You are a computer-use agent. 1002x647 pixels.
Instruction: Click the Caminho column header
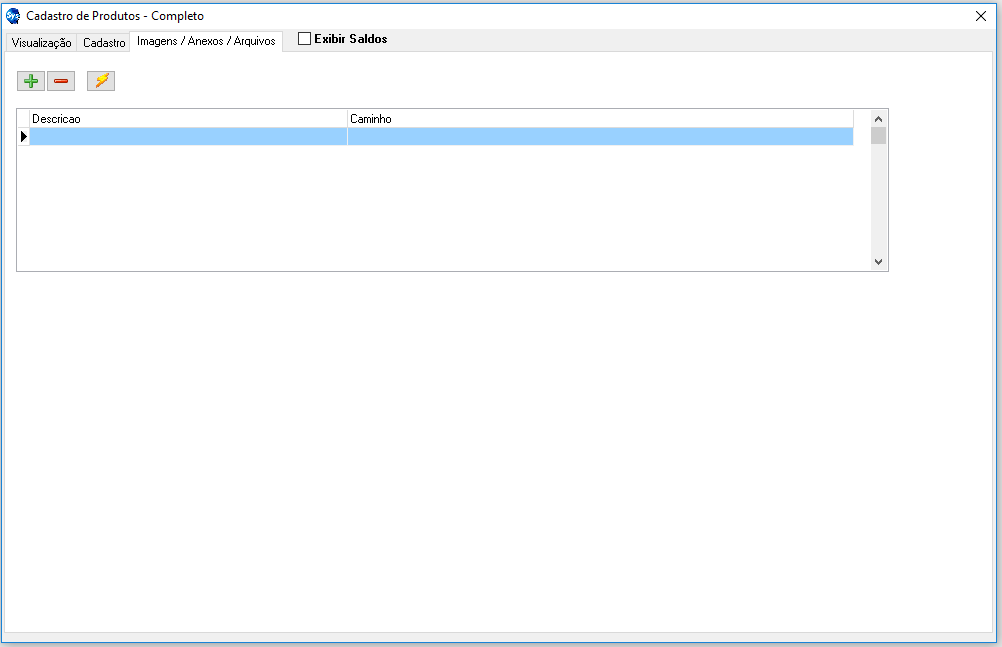[x=600, y=119]
